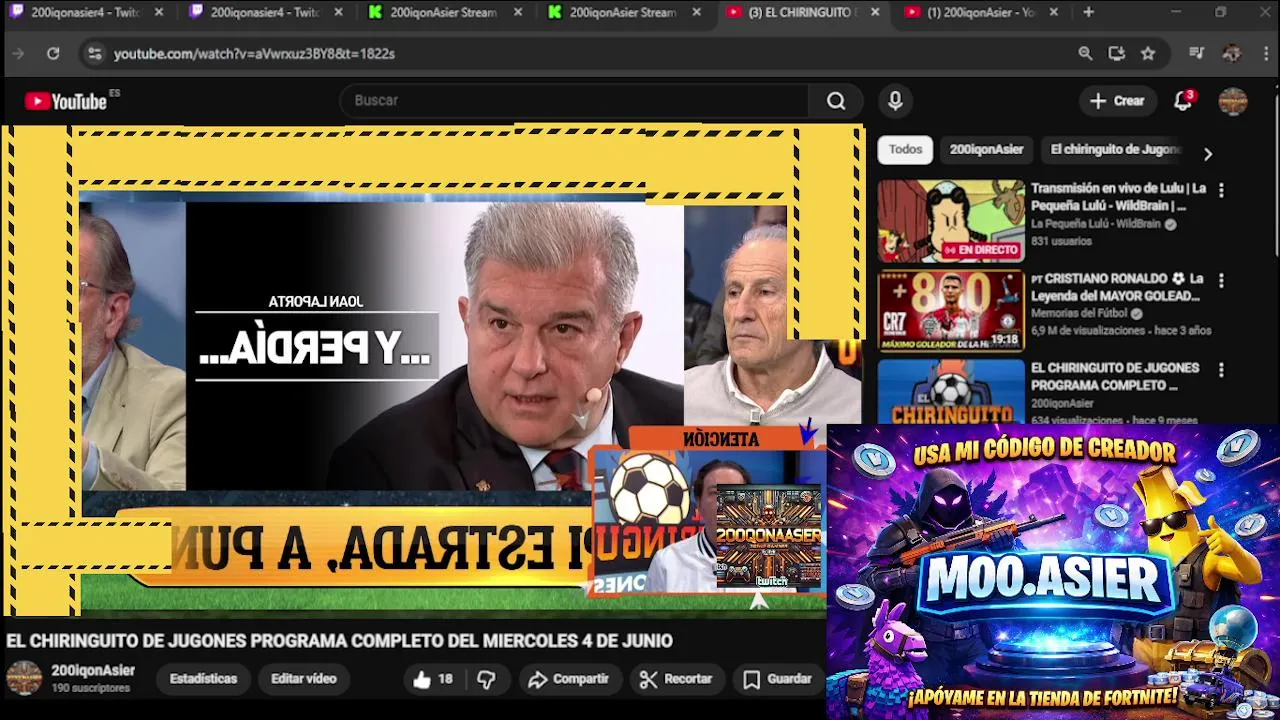
Task: Open a new browser tab
Action: pyautogui.click(x=1088, y=13)
